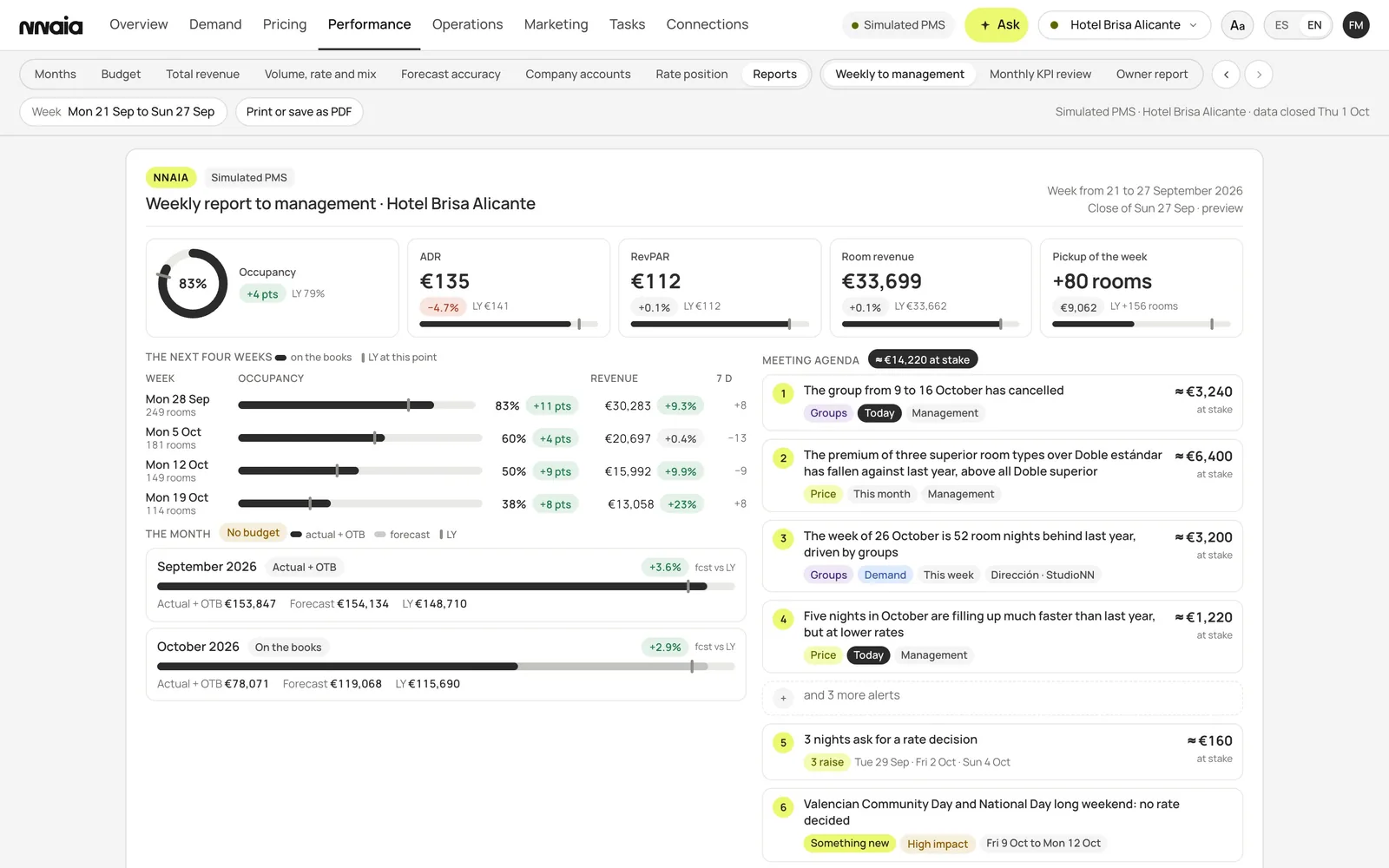The height and width of the screenshot is (868, 1389).
Task: Expand and 3 more alerts
Action: [1002, 696]
